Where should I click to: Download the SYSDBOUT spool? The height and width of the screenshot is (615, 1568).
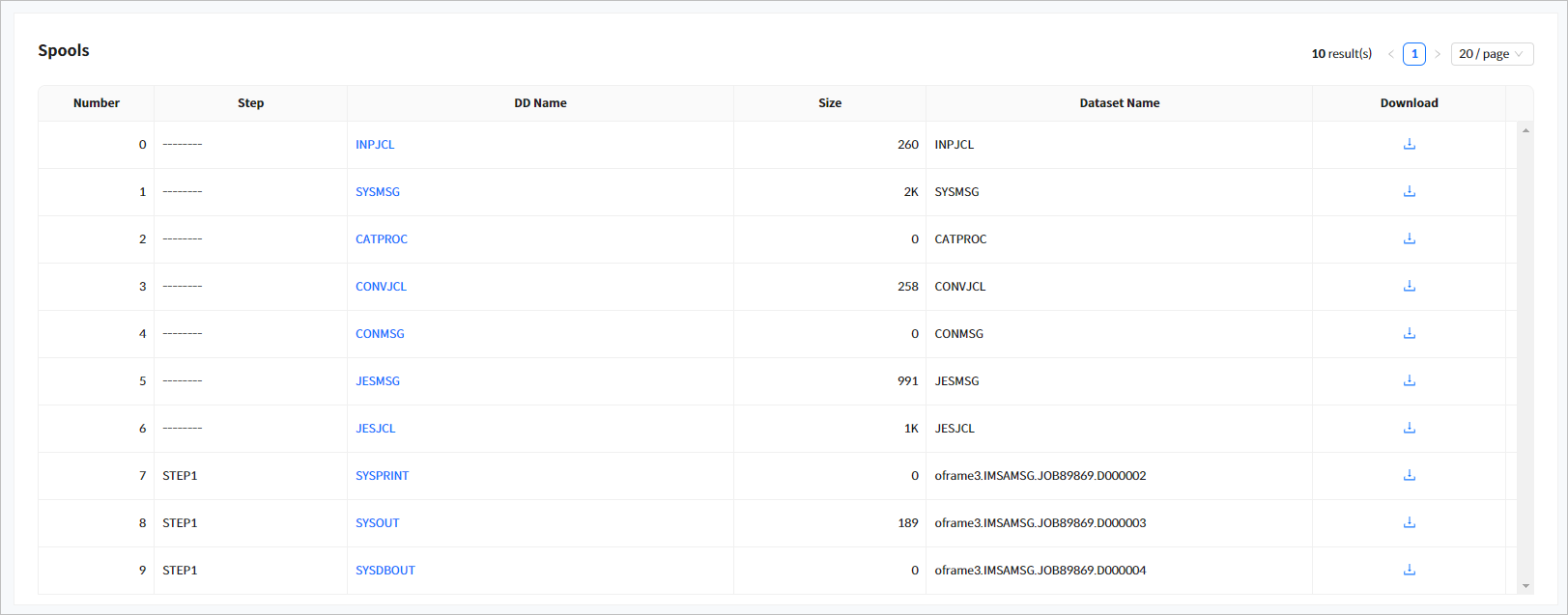1409,570
